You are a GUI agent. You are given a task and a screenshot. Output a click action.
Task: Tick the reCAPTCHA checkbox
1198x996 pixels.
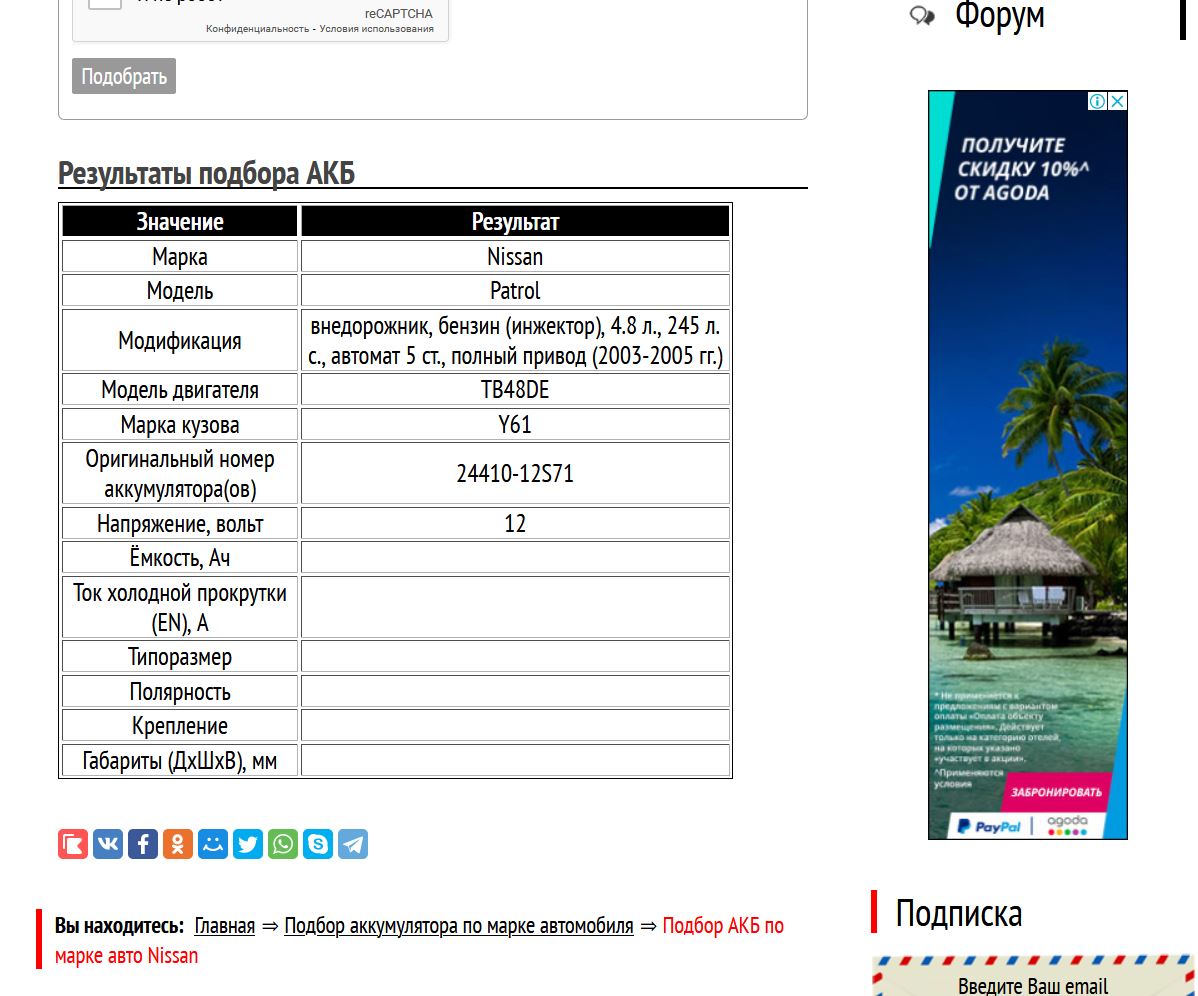(x=104, y=2)
